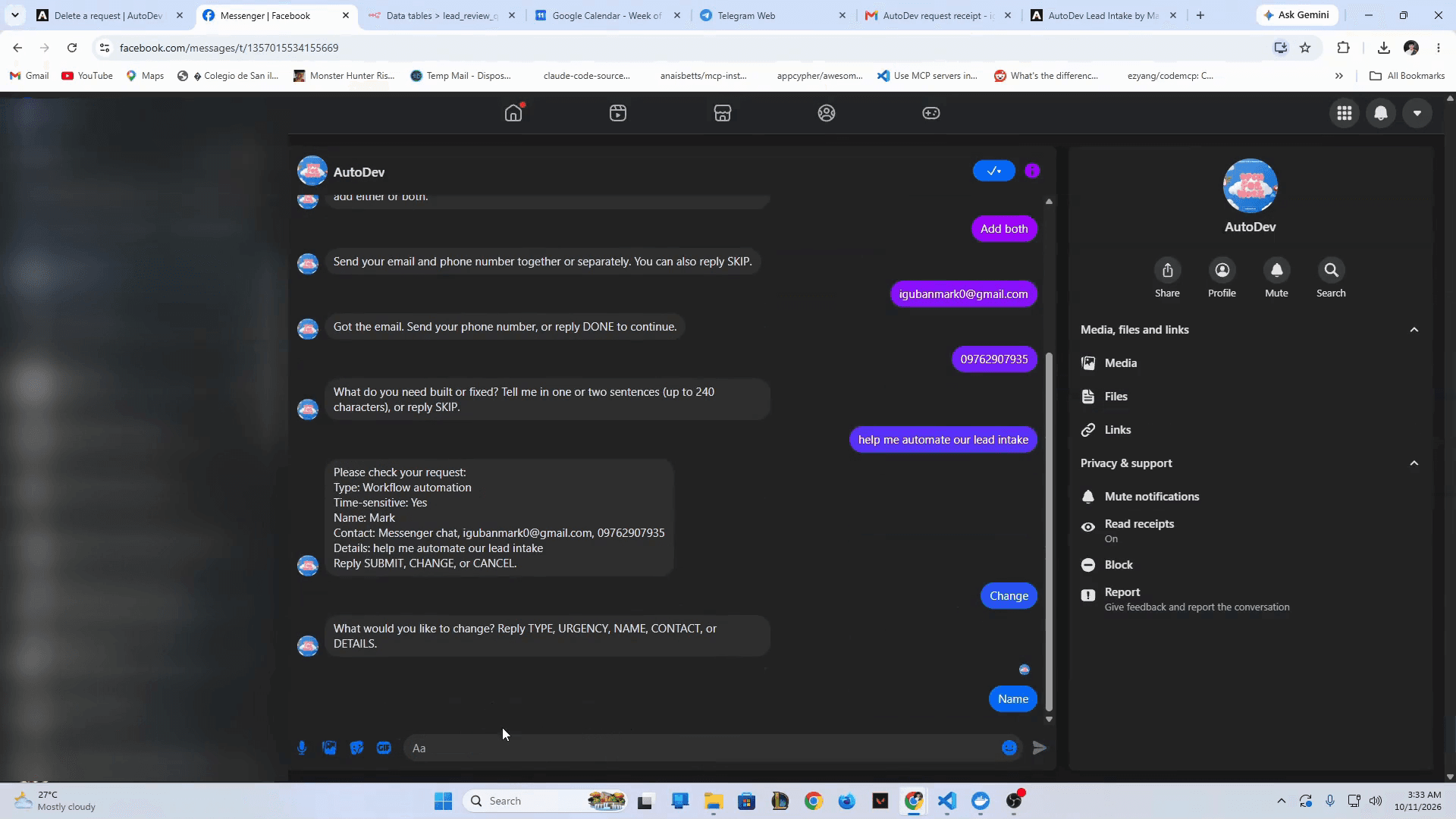Click the send message arrow icon

[x=1040, y=748]
